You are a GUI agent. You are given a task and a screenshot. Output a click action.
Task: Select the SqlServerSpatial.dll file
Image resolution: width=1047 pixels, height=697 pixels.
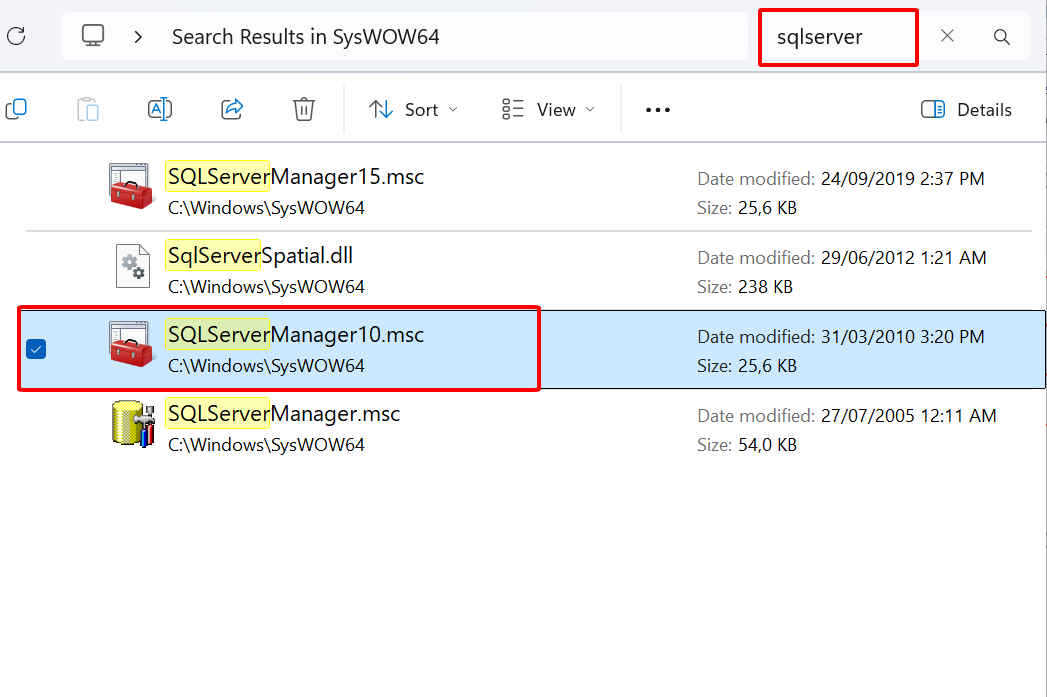click(260, 256)
